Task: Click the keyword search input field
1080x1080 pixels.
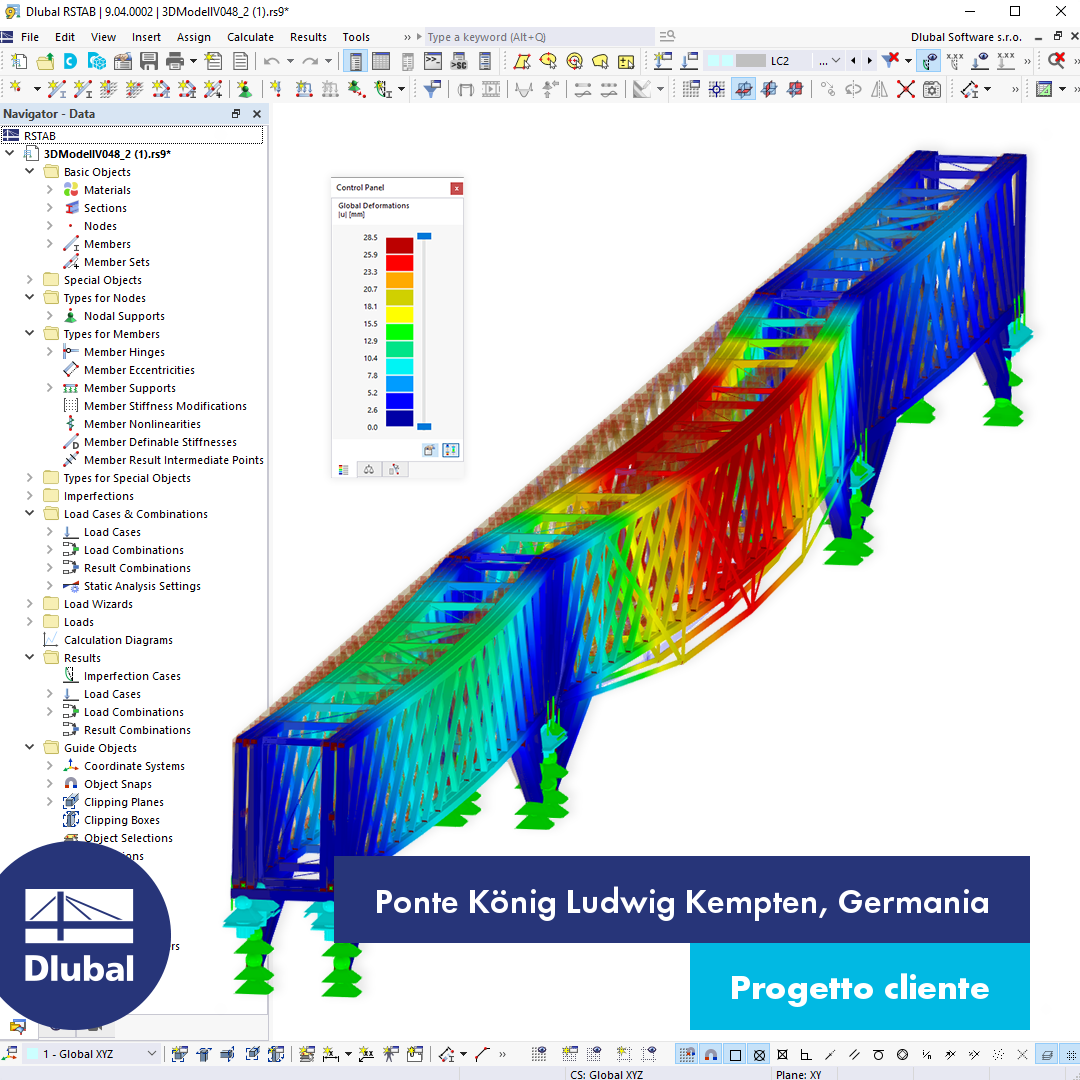Action: click(x=539, y=37)
